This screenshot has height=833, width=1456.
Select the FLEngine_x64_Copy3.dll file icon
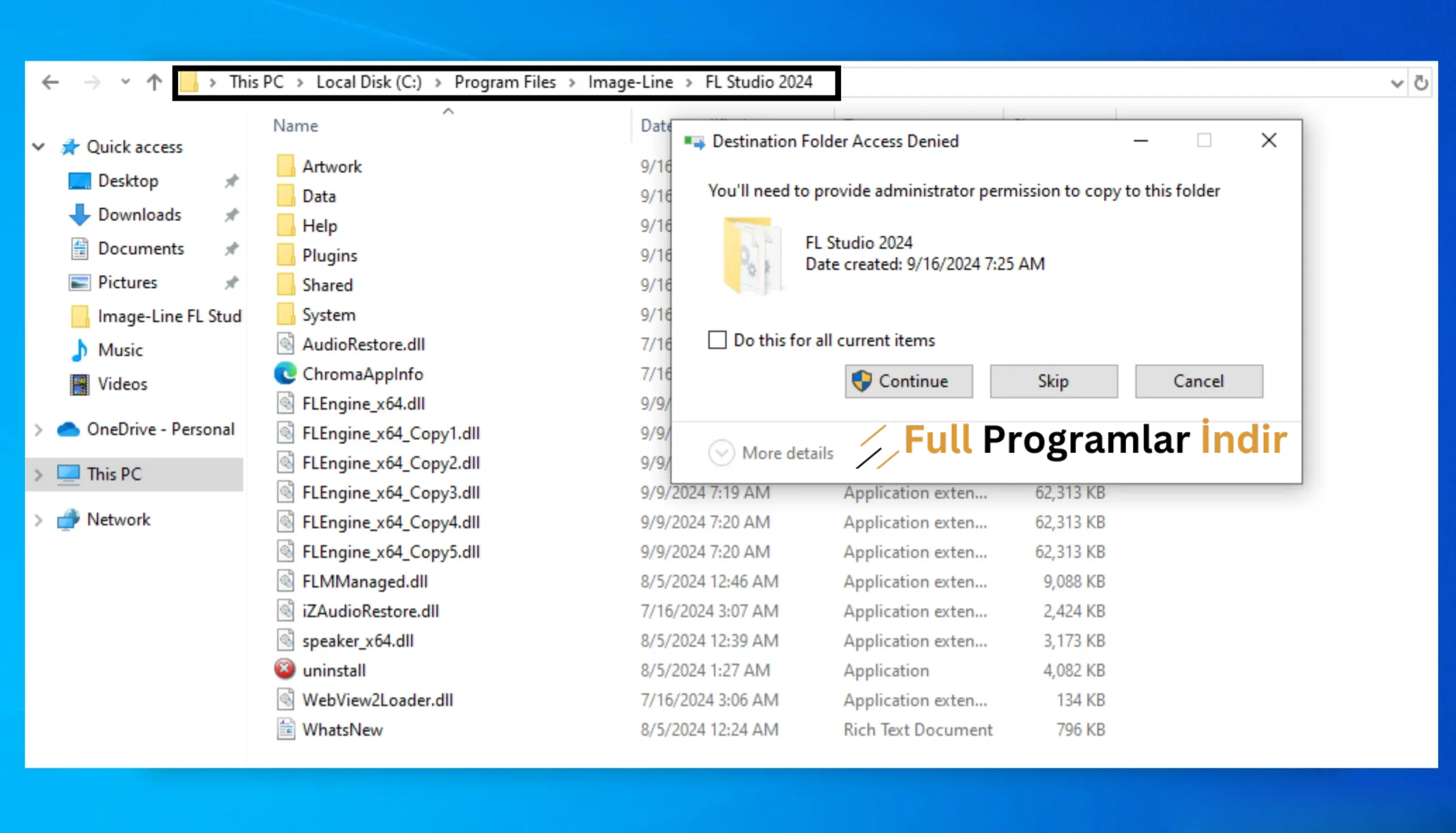286,492
